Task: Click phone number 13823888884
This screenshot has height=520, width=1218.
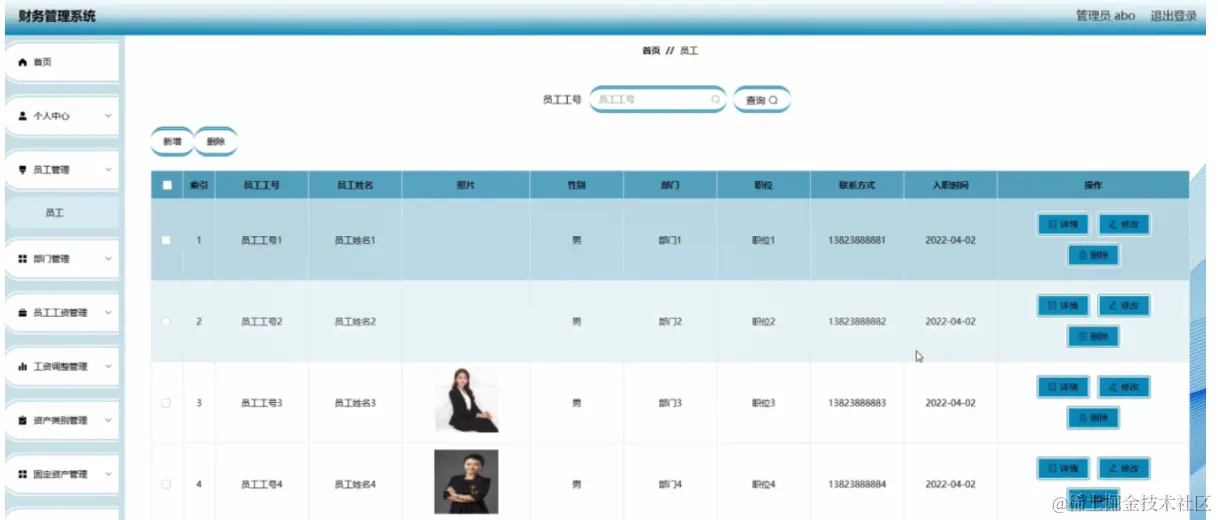Action: 857,485
